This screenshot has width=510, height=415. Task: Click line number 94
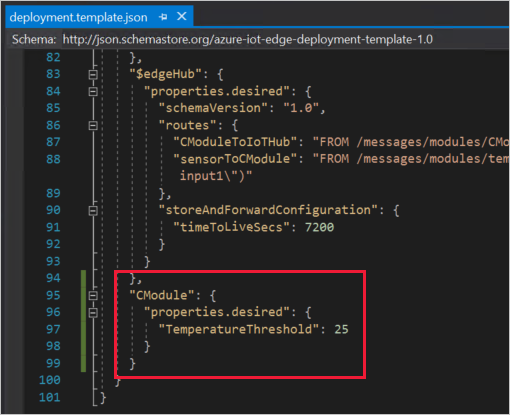click(x=53, y=278)
